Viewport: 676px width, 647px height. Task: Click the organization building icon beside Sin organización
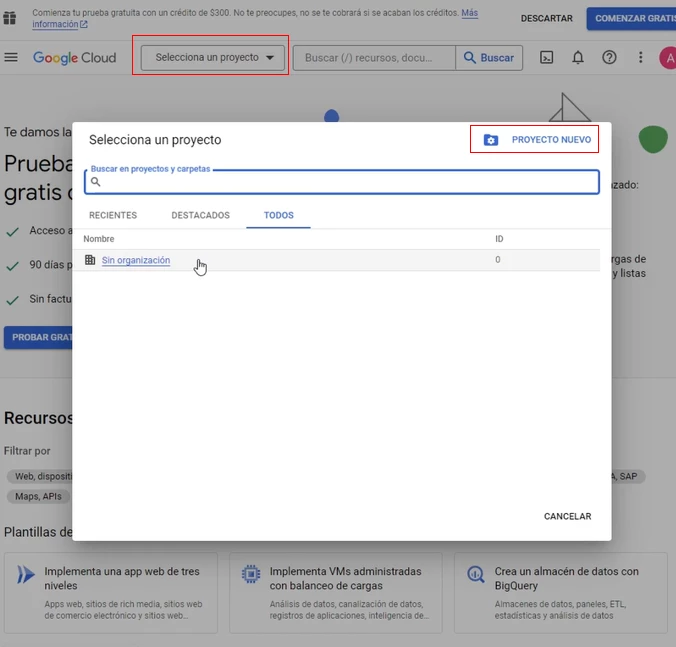90,259
